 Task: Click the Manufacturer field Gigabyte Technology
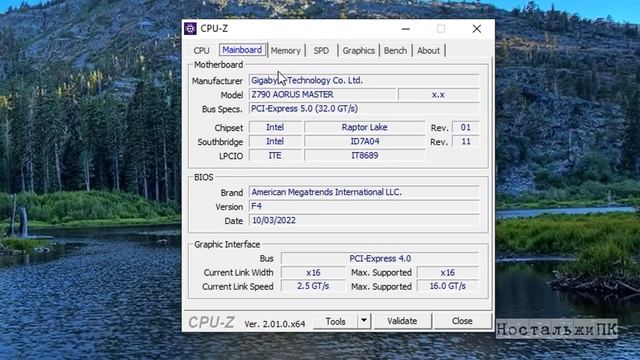tap(364, 80)
